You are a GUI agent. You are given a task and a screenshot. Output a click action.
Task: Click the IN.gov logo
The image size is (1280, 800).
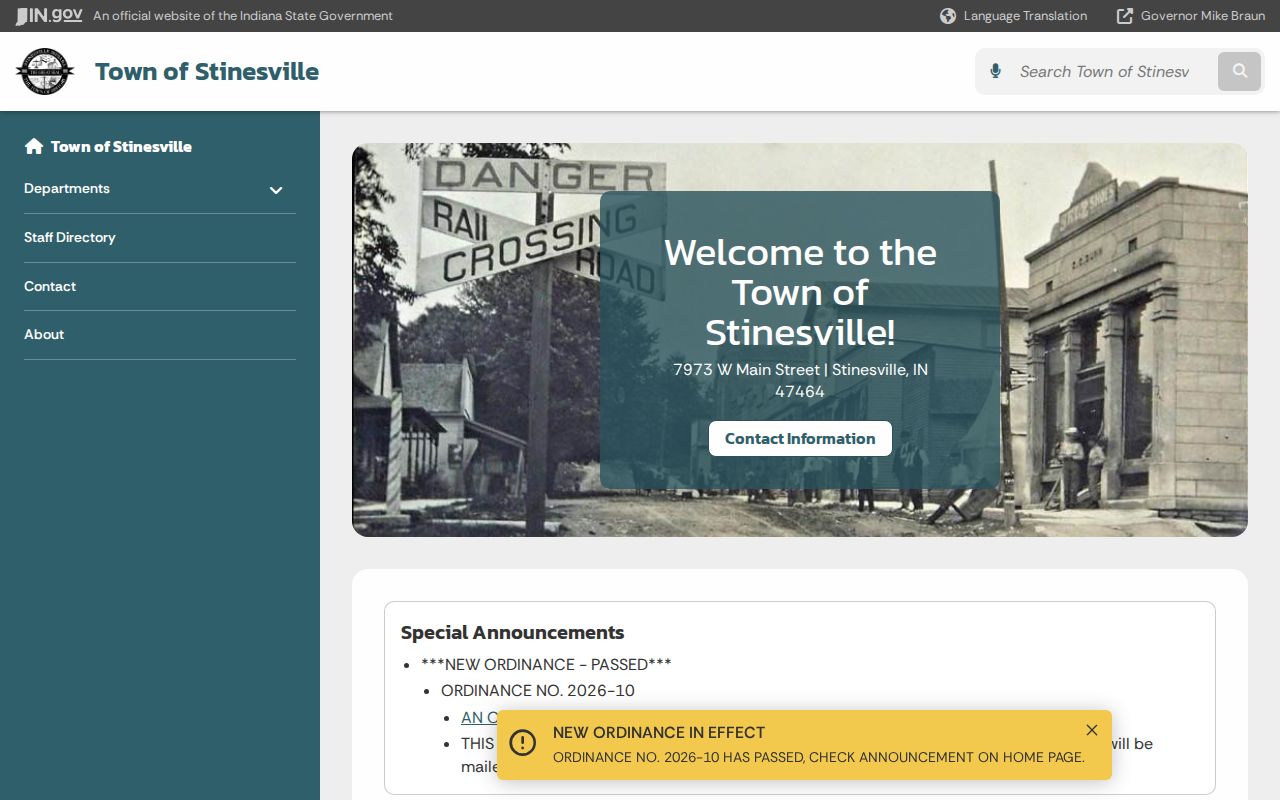[x=48, y=15]
